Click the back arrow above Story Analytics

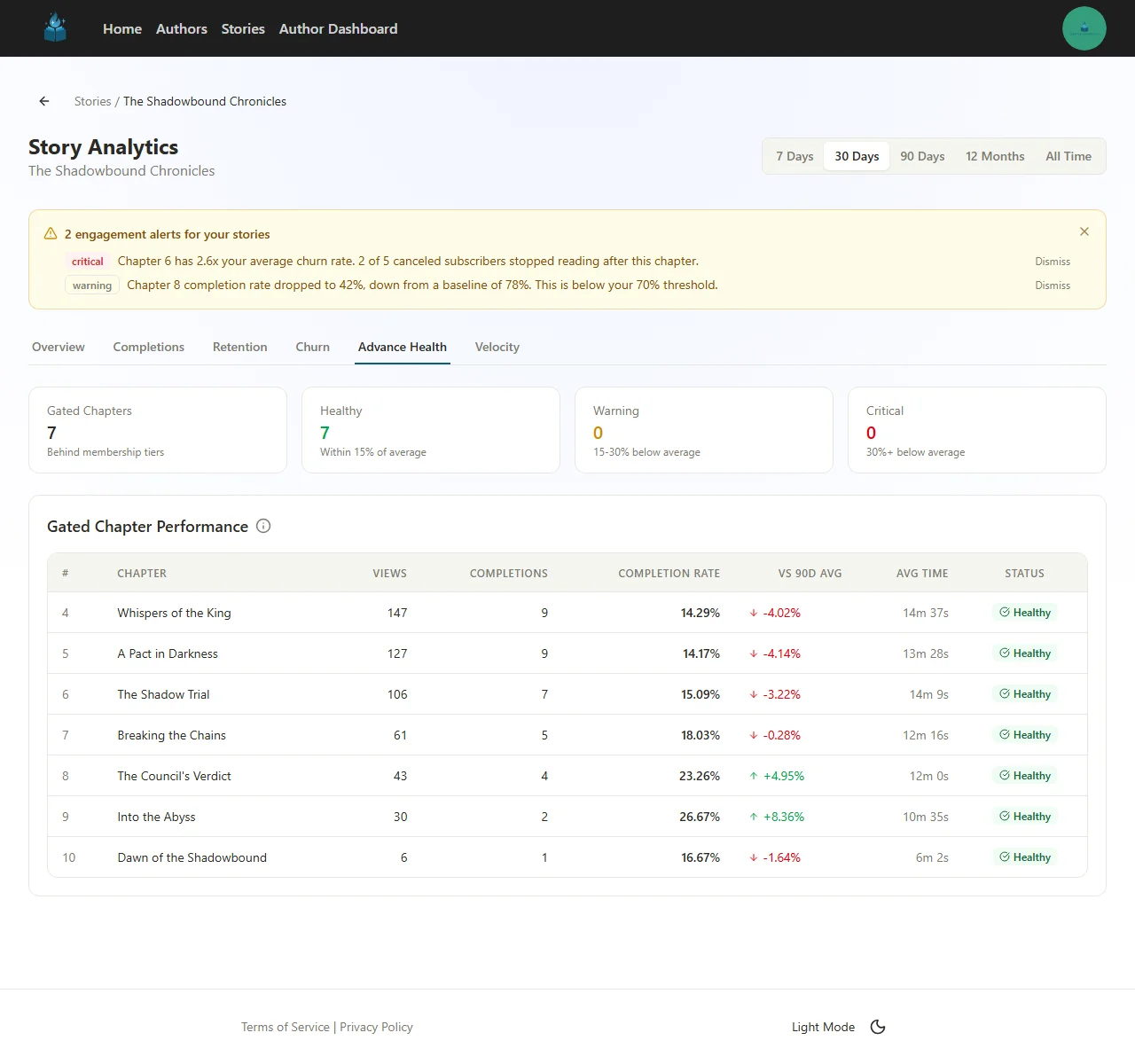click(43, 101)
